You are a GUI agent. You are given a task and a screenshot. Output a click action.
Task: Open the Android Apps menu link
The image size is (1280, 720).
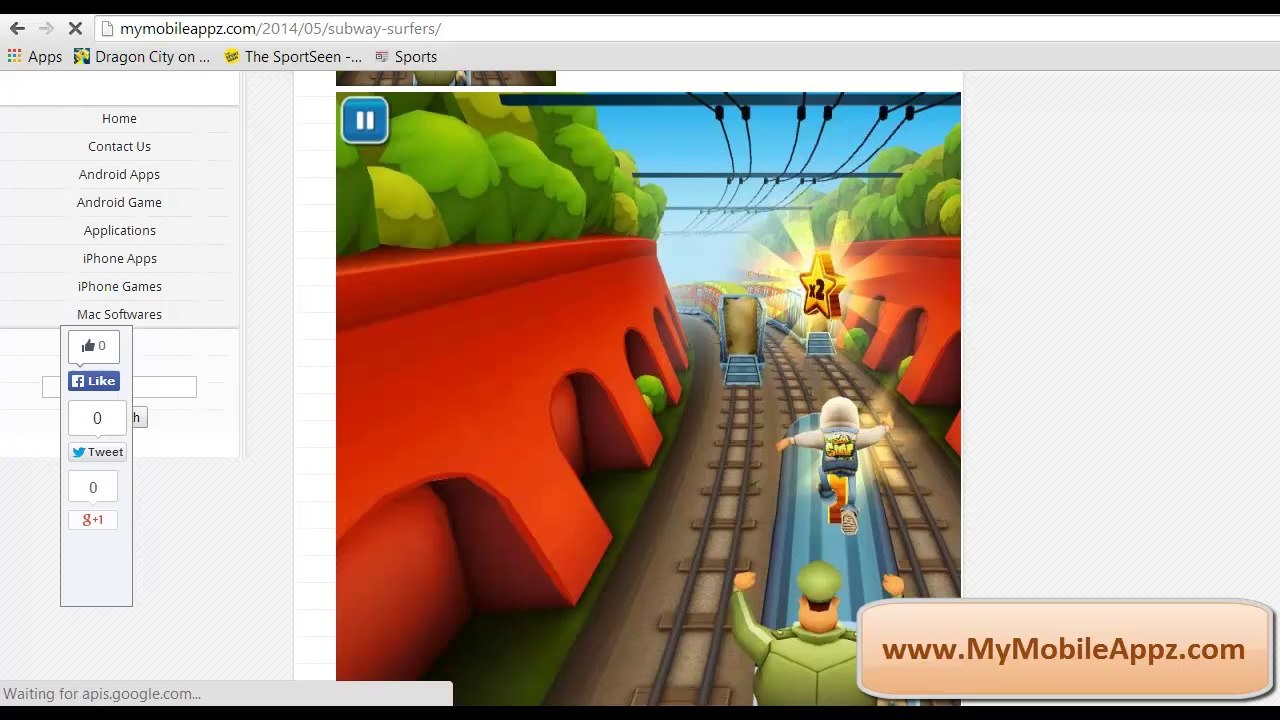pyautogui.click(x=119, y=174)
